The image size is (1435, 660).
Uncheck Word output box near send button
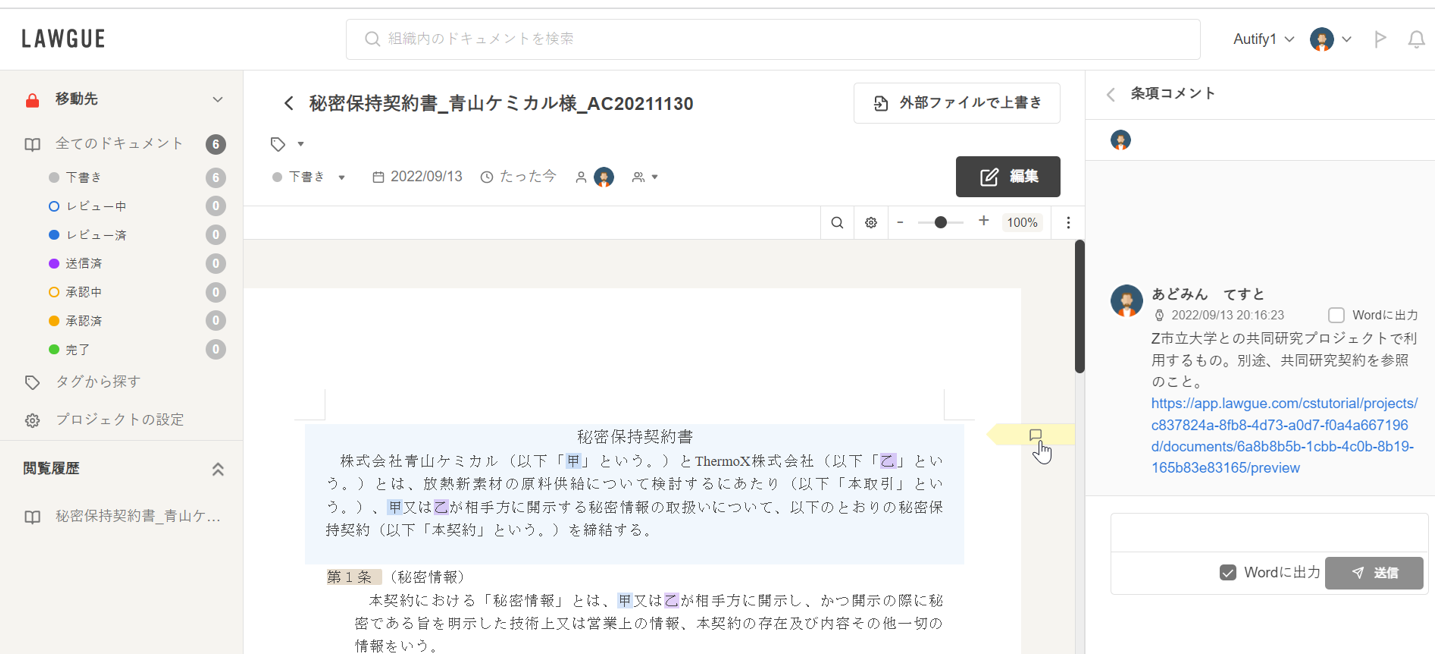pos(1228,573)
